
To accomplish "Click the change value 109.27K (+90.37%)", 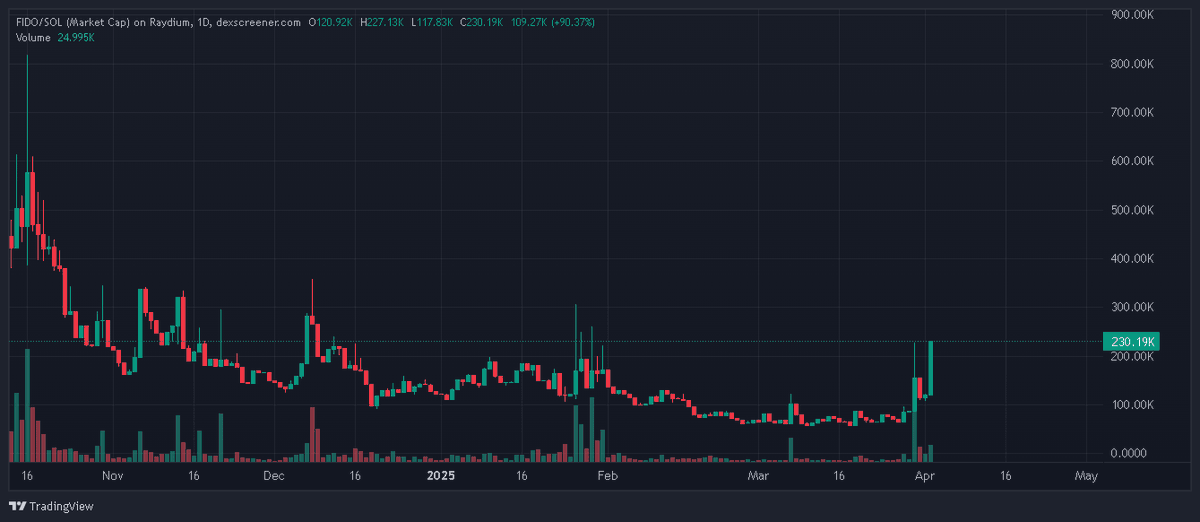I will click(553, 22).
